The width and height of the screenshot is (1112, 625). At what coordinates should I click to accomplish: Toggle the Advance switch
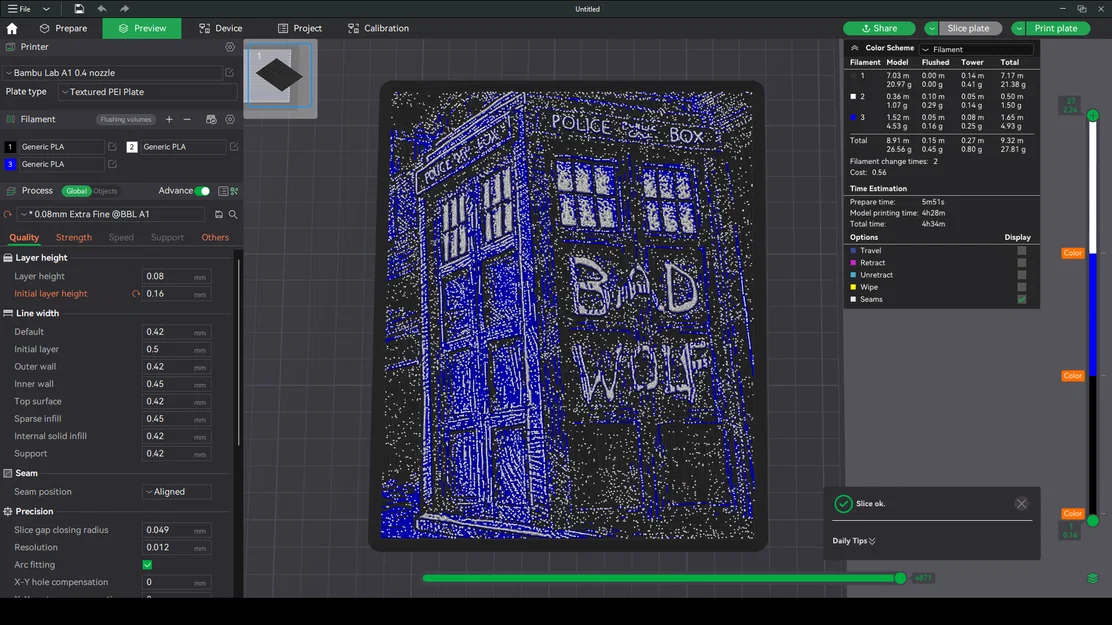click(x=202, y=191)
